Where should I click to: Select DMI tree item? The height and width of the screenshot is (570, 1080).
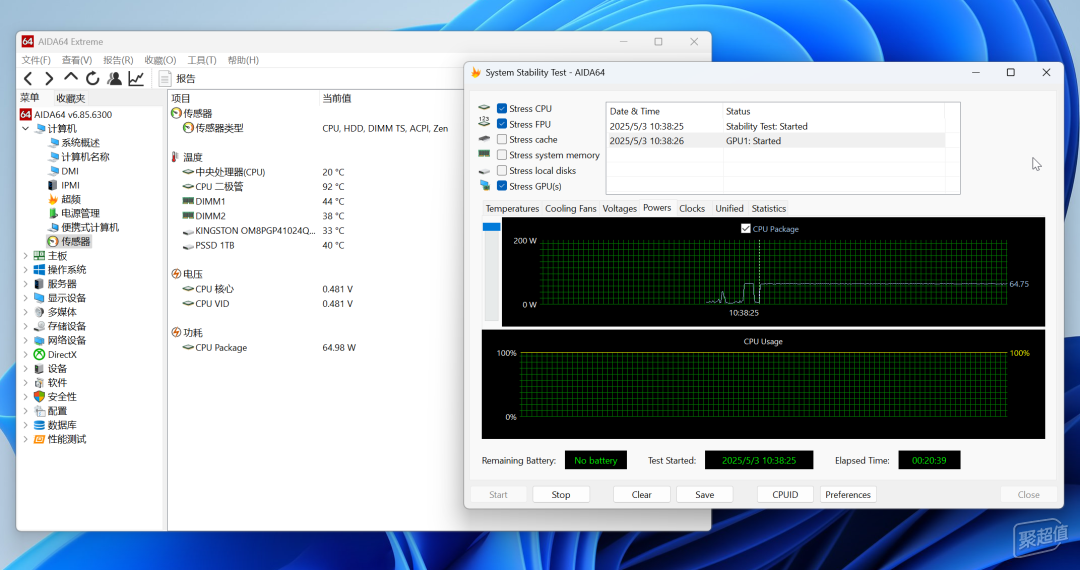tap(70, 171)
